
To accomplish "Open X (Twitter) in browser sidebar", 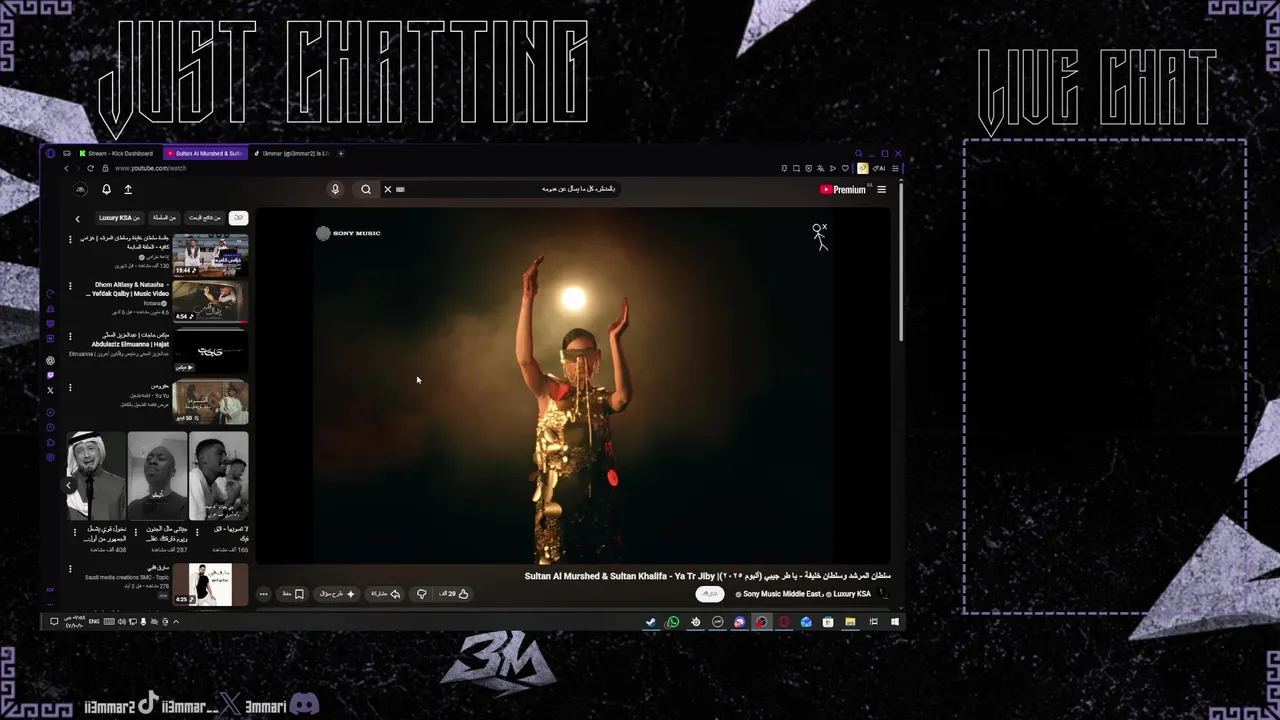I will [x=50, y=390].
